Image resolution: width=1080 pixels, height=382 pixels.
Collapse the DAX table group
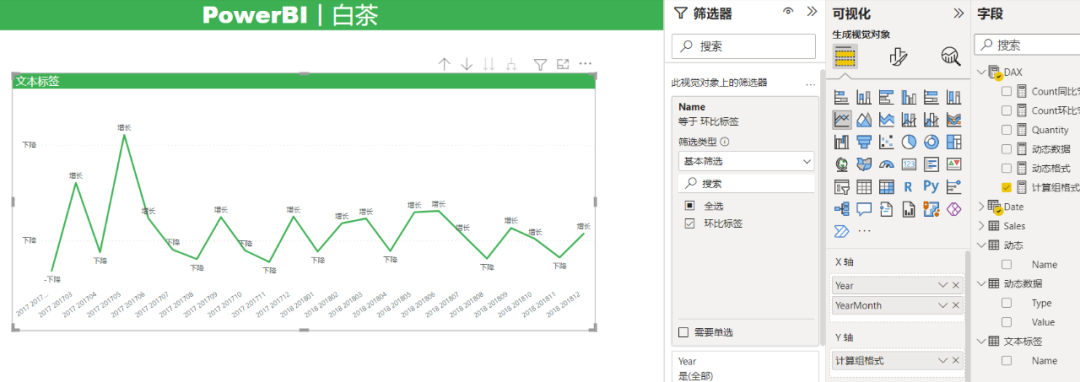(982, 72)
